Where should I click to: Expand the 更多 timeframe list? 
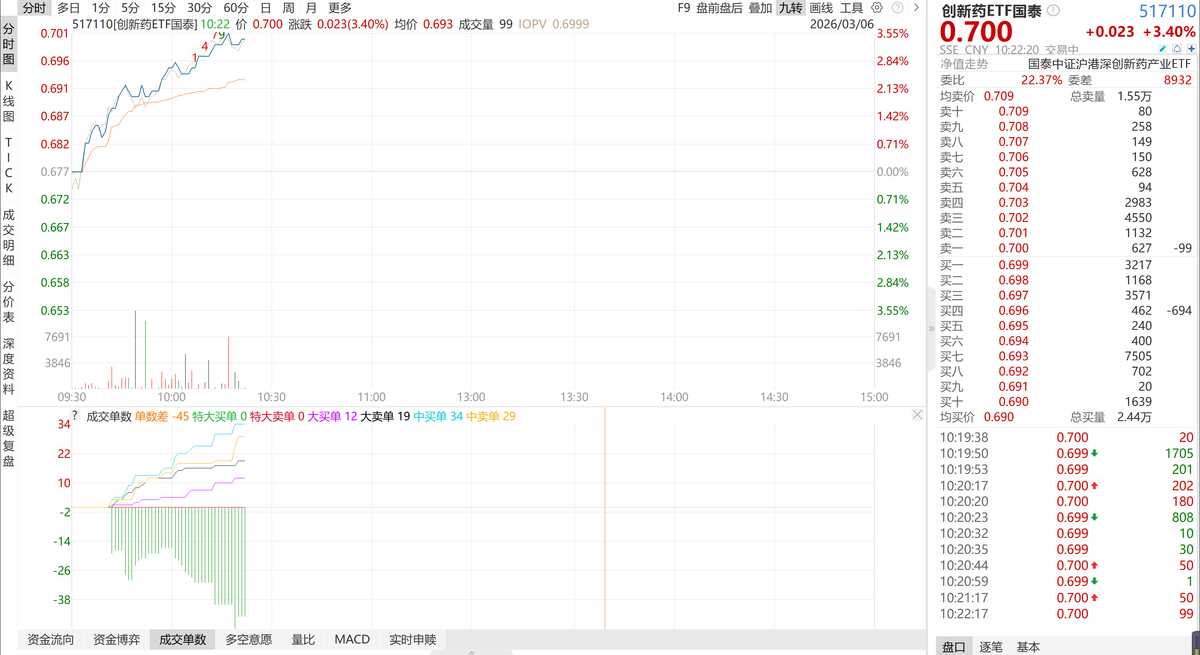340,8
